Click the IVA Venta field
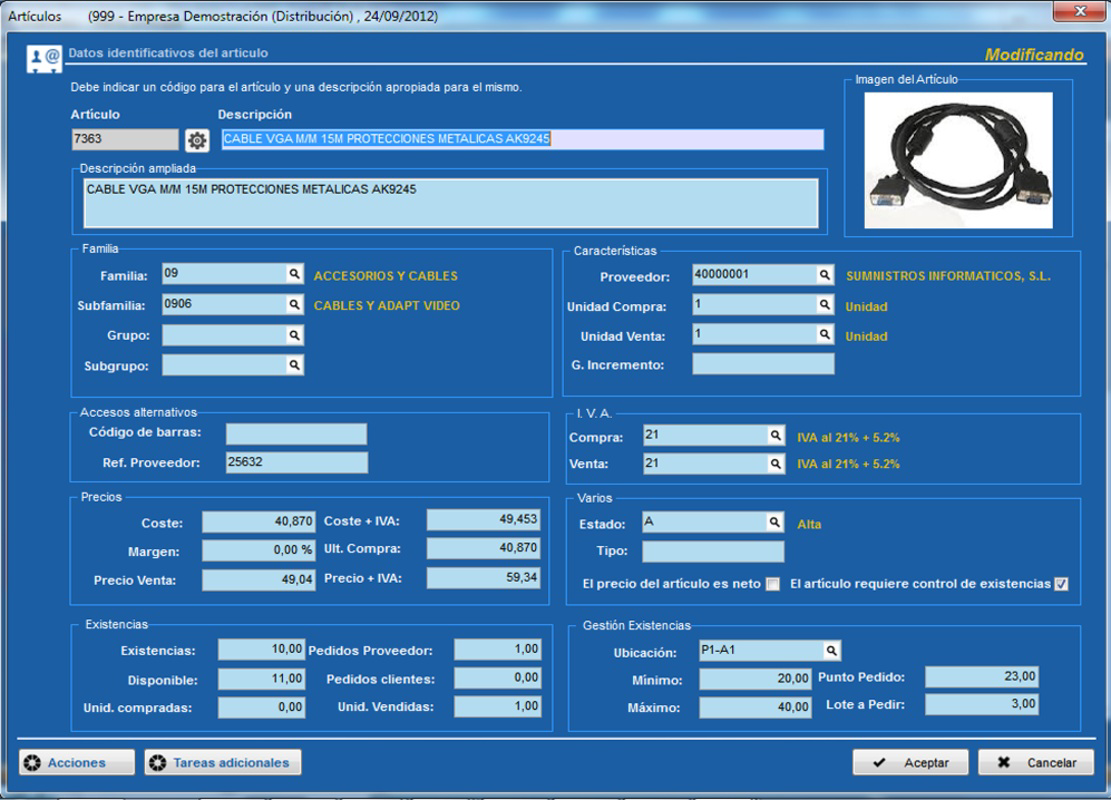 (x=705, y=463)
